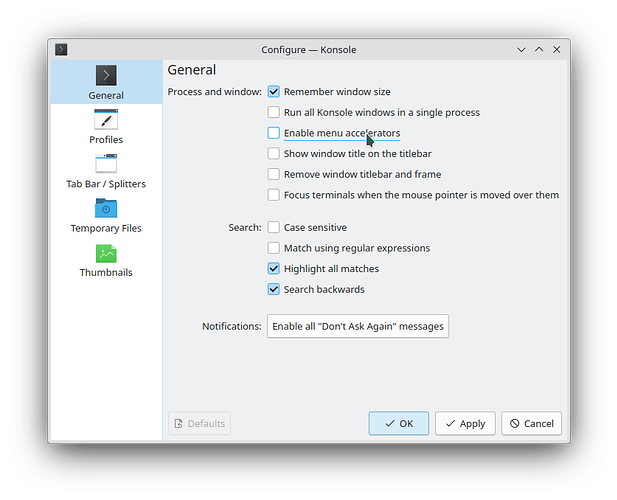
Task: Click the Highlight all matches label text
Action: 331,269
